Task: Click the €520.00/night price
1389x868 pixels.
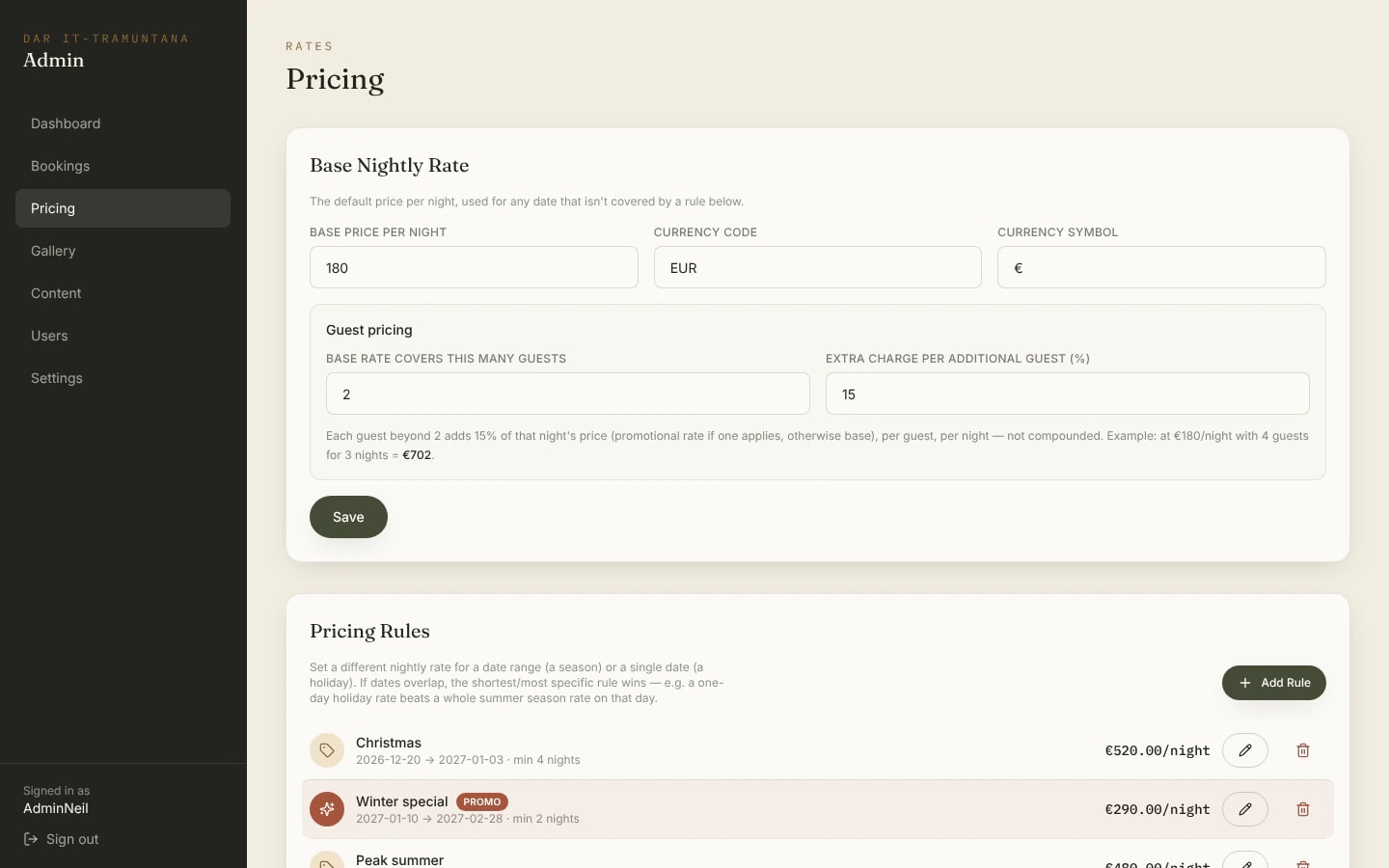Action: click(x=1157, y=750)
